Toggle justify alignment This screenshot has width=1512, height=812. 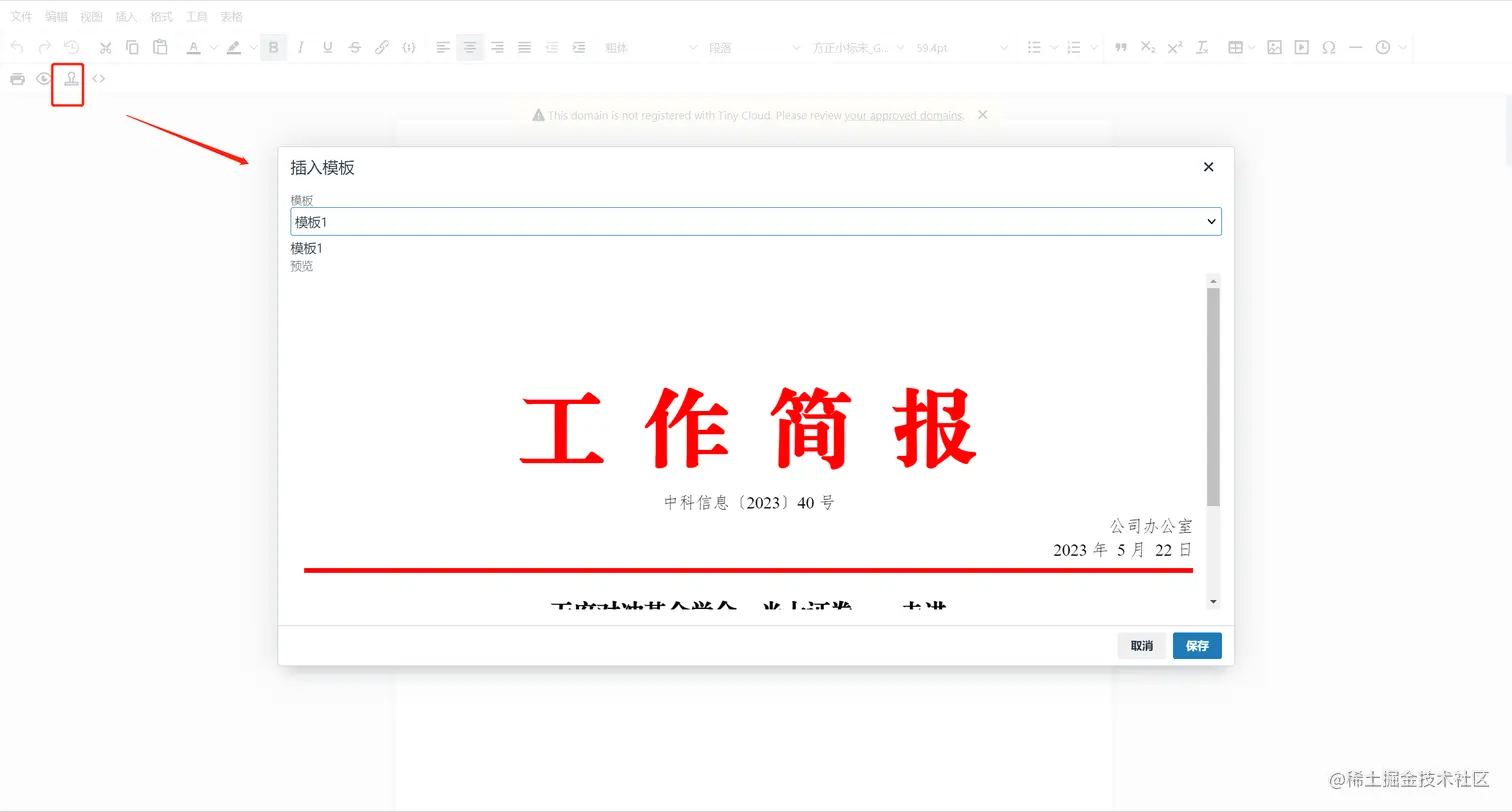coord(524,47)
